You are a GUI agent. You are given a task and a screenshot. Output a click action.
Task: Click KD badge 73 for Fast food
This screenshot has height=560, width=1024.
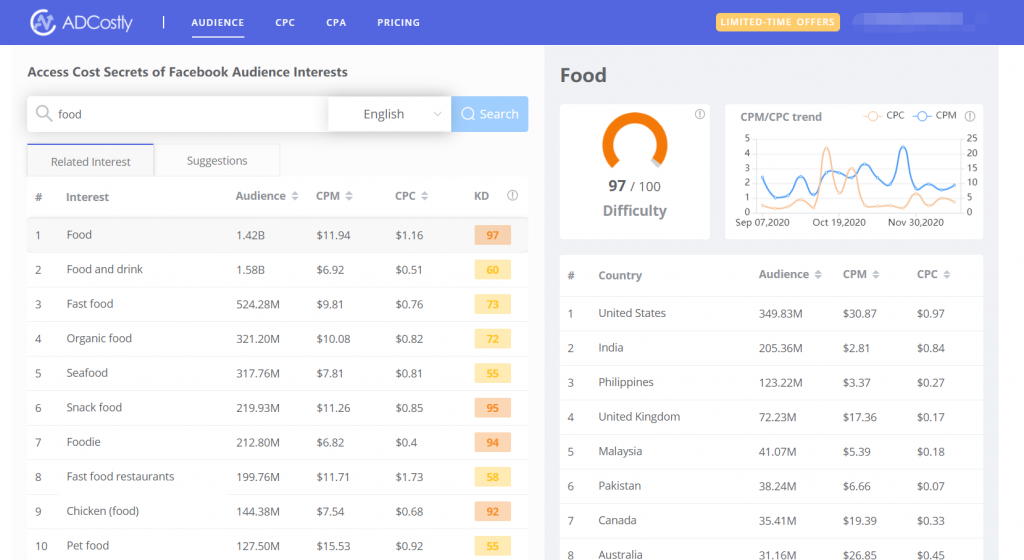[492, 304]
